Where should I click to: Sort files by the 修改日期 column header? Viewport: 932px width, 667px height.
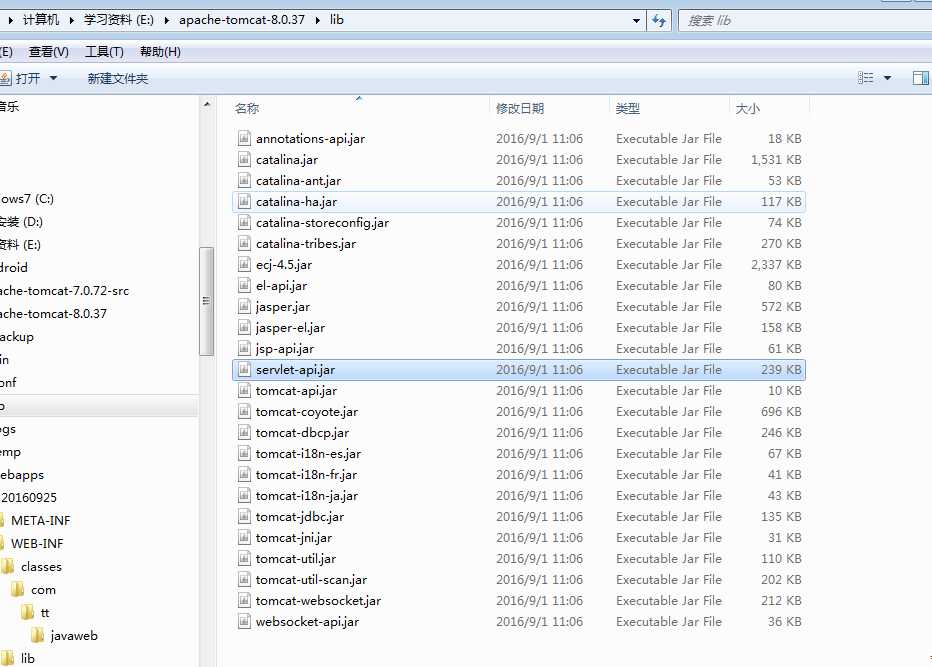[x=549, y=108]
